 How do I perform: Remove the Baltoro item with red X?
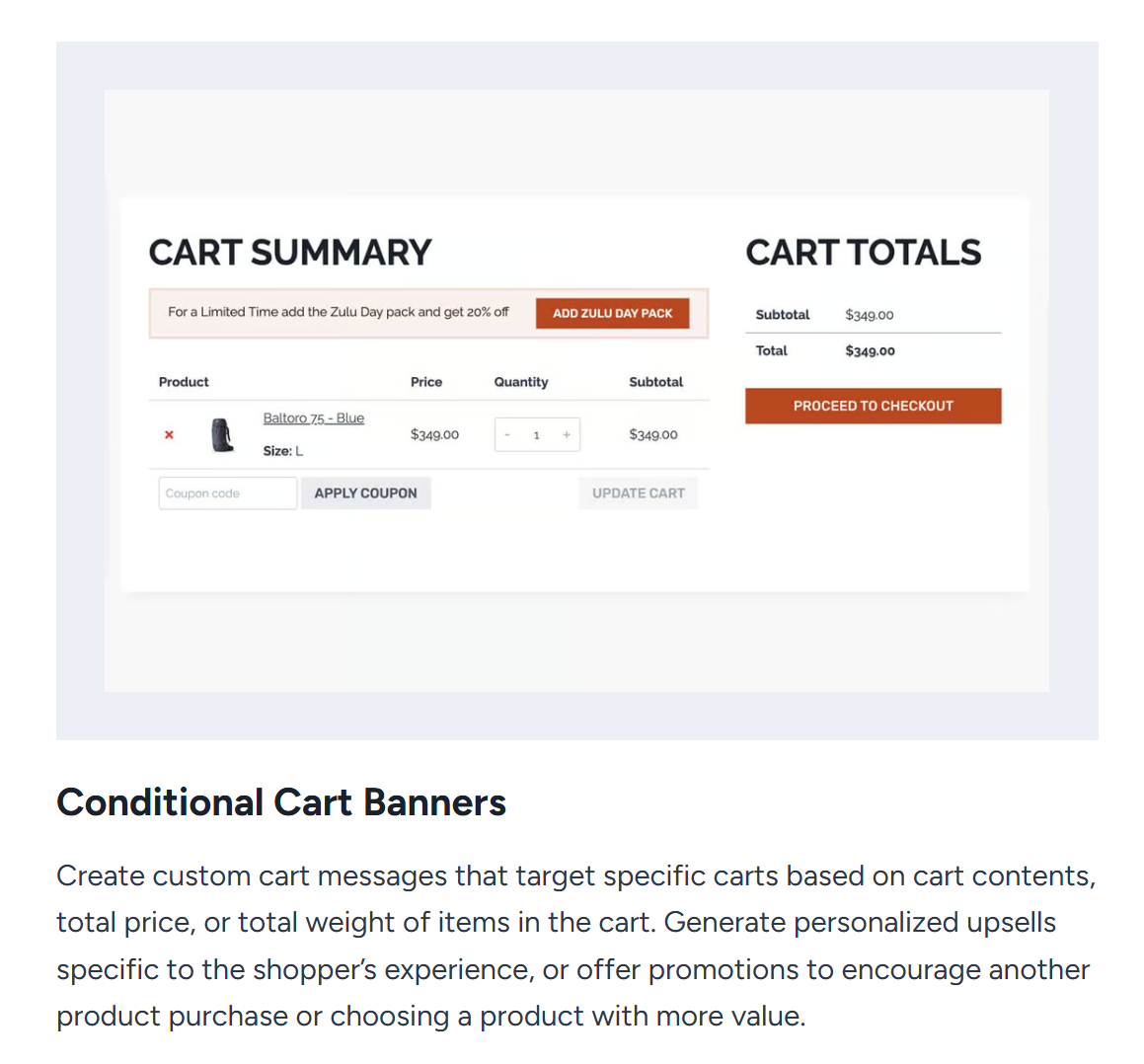pyautogui.click(x=169, y=434)
